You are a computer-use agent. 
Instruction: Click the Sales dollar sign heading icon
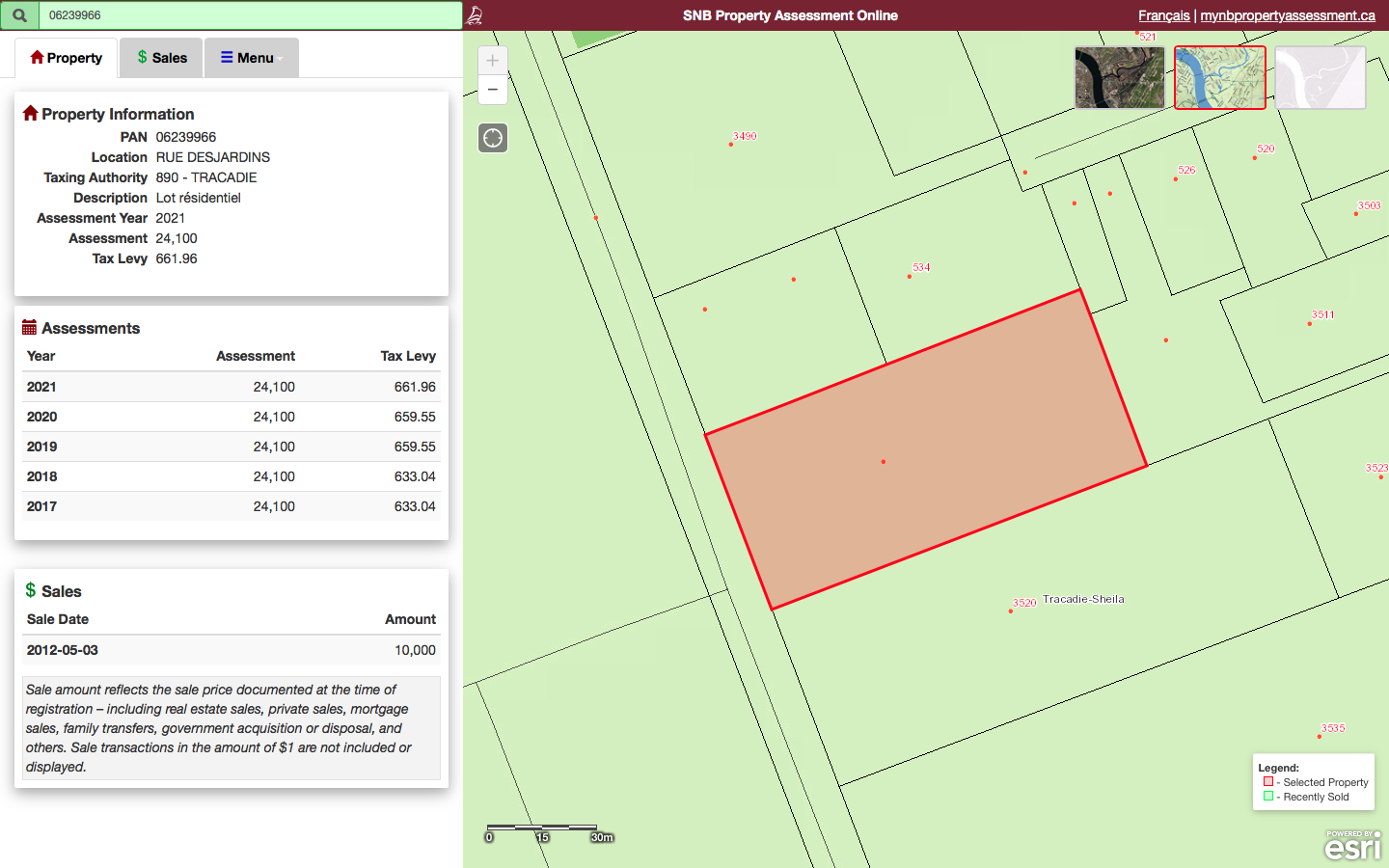[31, 590]
